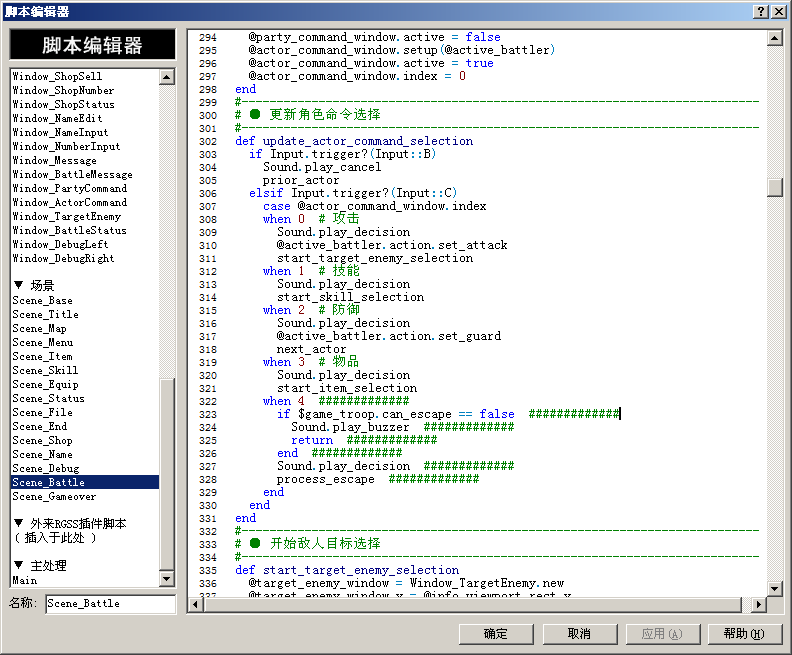Click line 302 def update_actor_command_selection
Viewport: 792px width, 655px height.
pyautogui.click(x=354, y=141)
